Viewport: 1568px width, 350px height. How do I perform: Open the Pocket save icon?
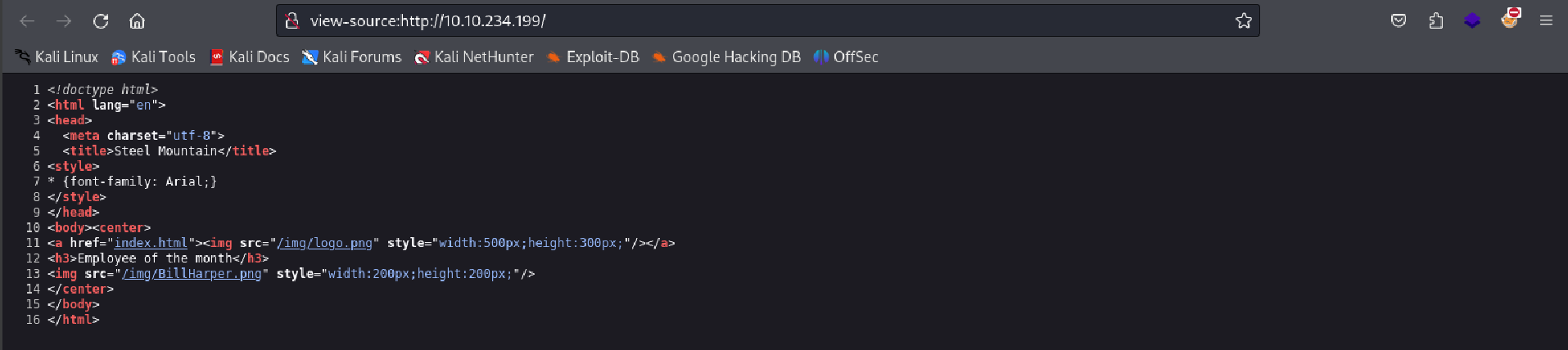[x=1399, y=21]
